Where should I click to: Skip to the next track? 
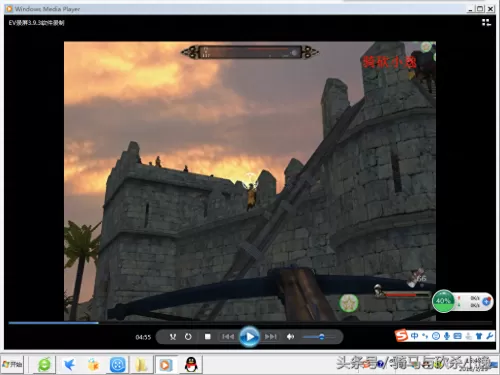click(x=271, y=337)
